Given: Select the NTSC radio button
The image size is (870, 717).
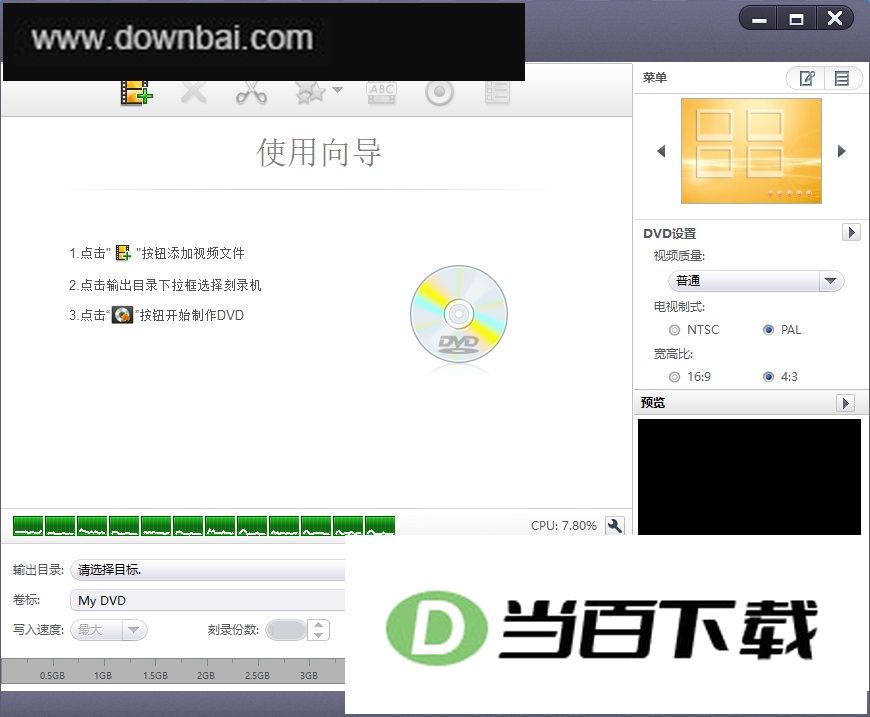Looking at the screenshot, I should [674, 330].
